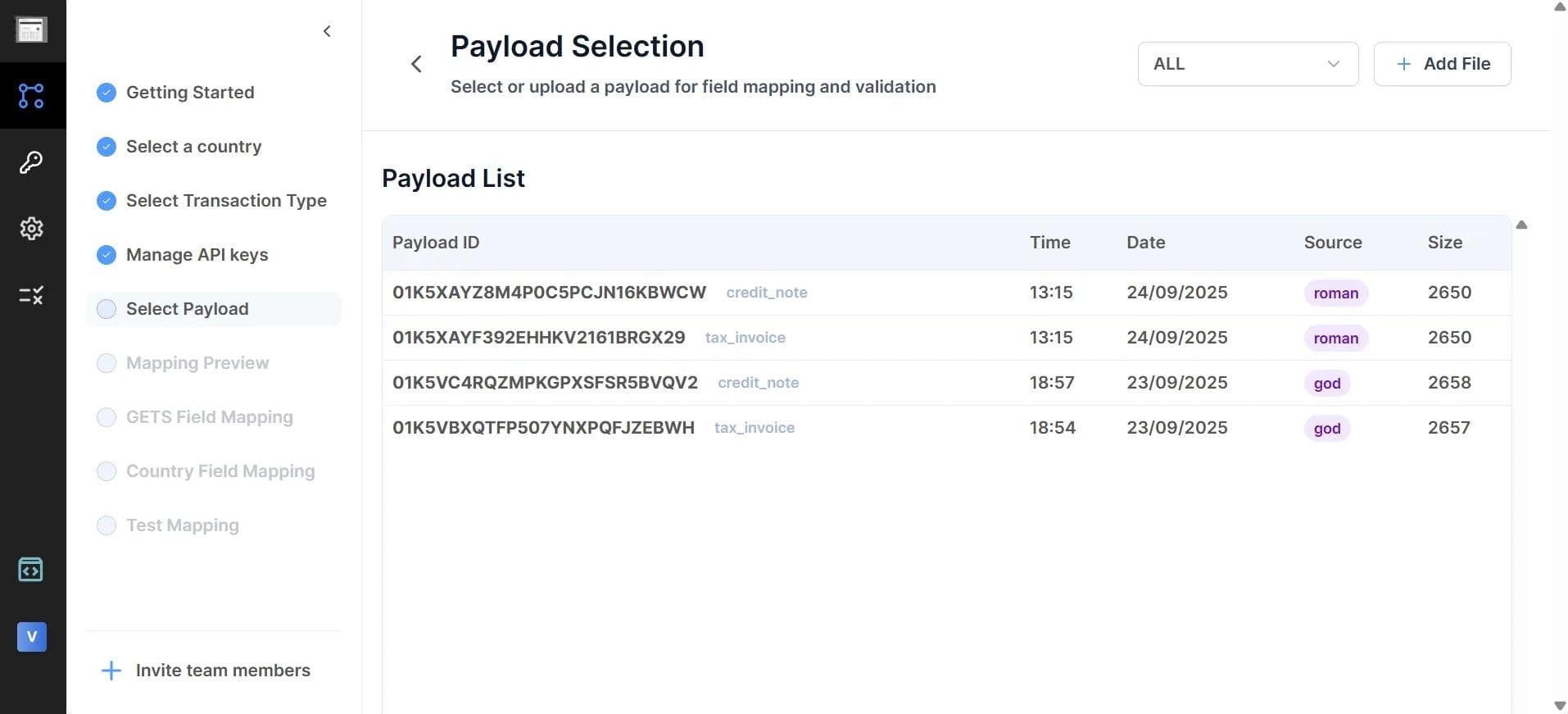Click tax_invoice tag on payload 01K5XAYF392
The width and height of the screenshot is (1568, 714).
(745, 338)
